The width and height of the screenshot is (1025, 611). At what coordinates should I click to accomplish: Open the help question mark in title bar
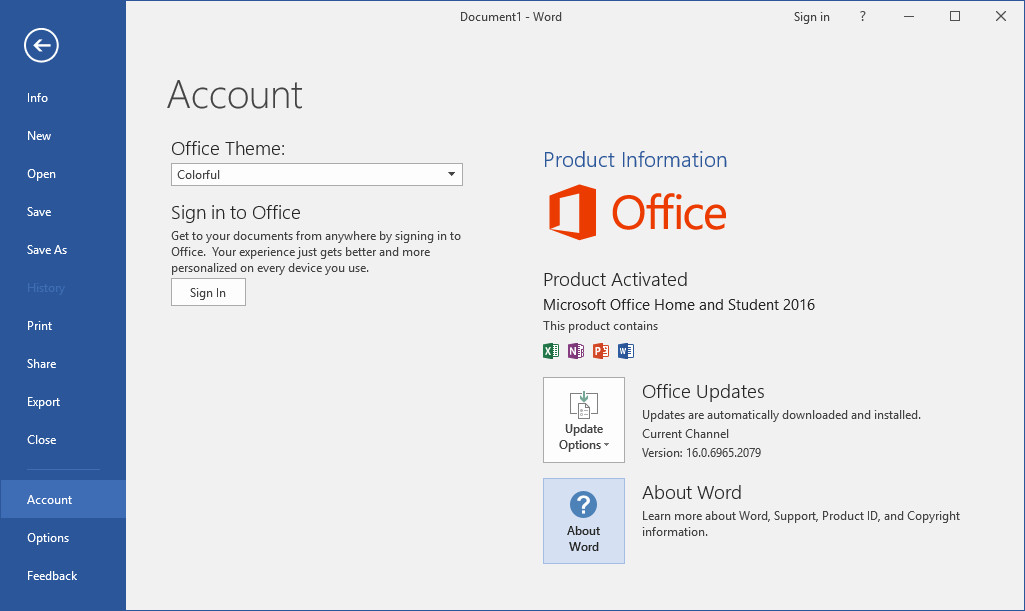click(862, 16)
